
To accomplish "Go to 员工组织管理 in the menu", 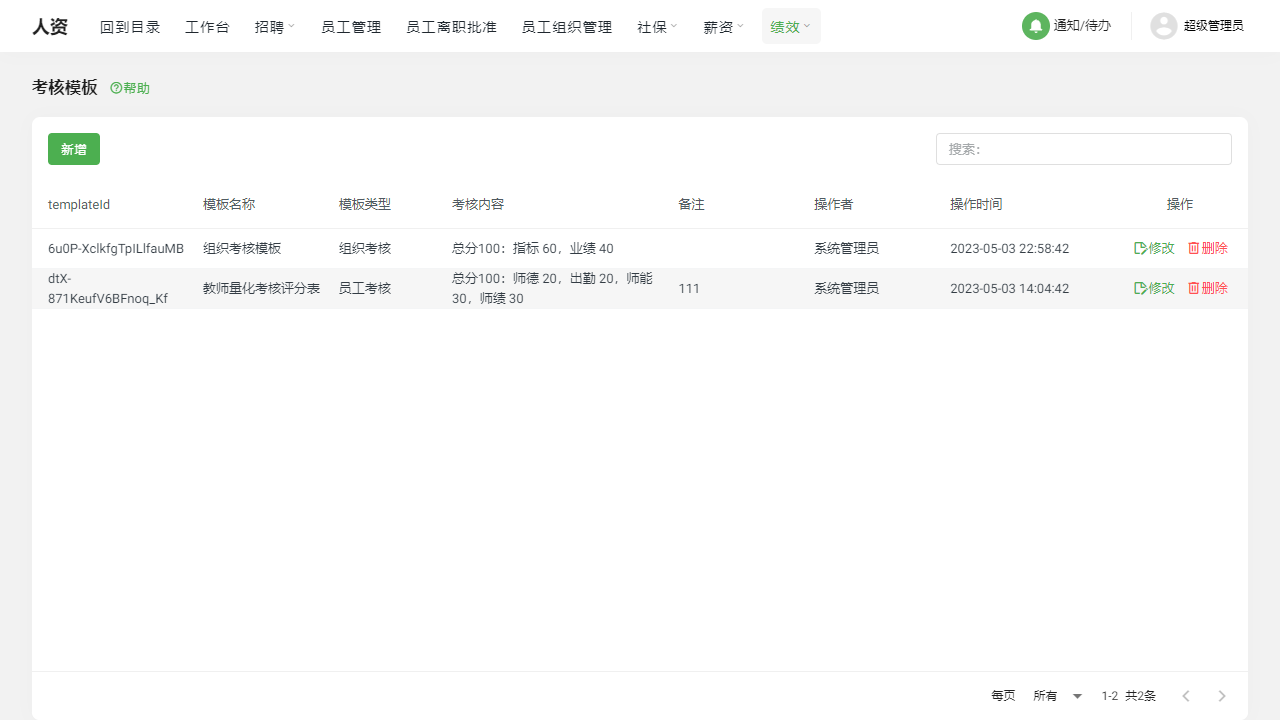I will click(566, 26).
